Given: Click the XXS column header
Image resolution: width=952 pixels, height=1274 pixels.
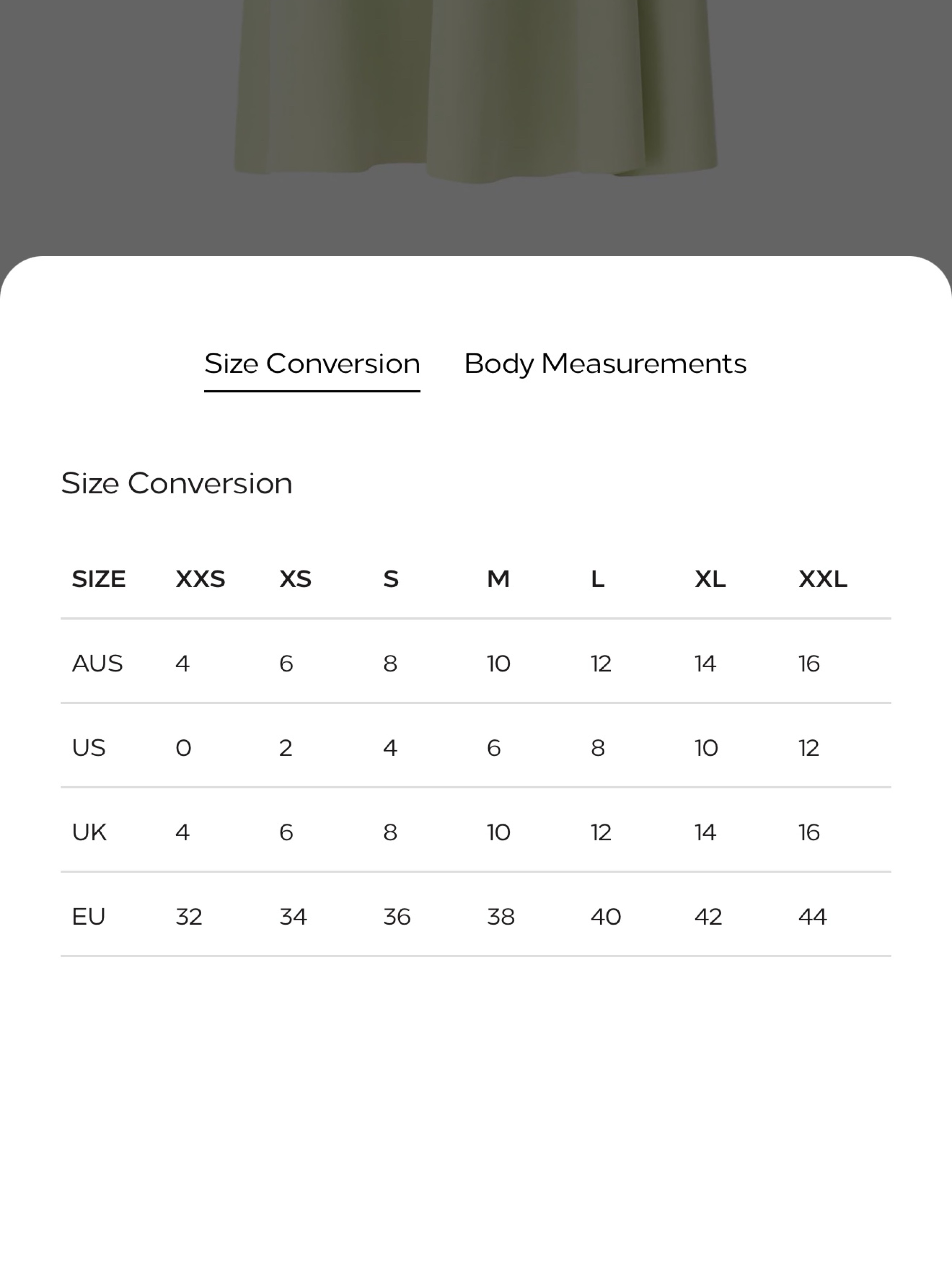Looking at the screenshot, I should [x=200, y=579].
